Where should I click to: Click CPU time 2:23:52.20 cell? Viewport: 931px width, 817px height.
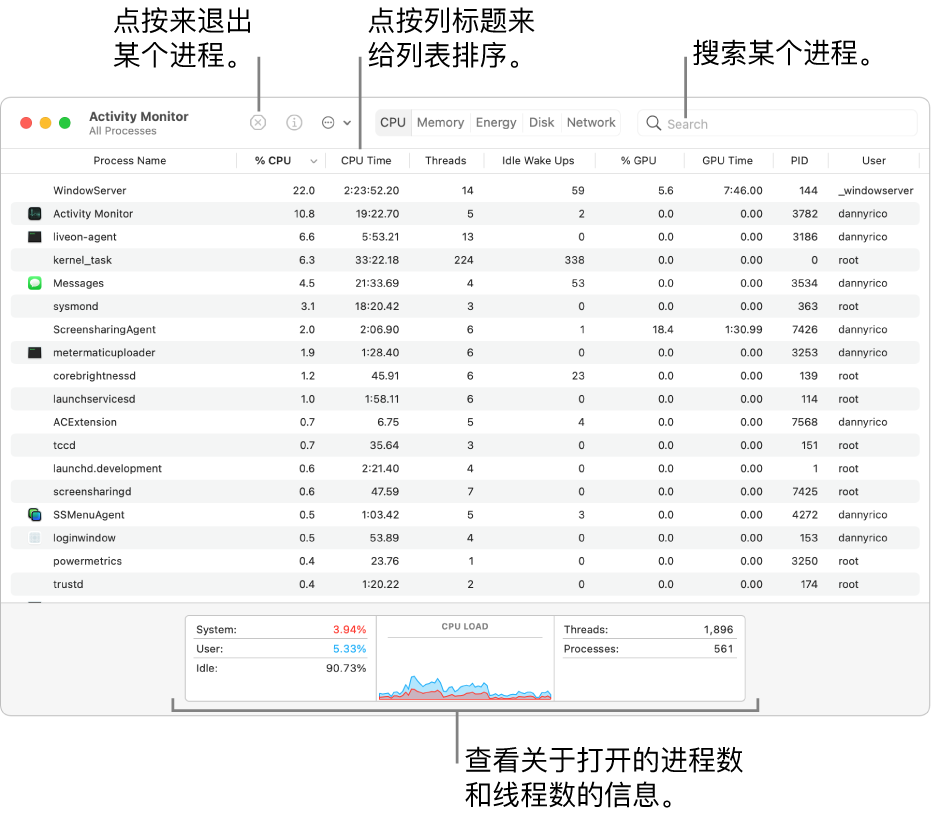(x=371, y=191)
